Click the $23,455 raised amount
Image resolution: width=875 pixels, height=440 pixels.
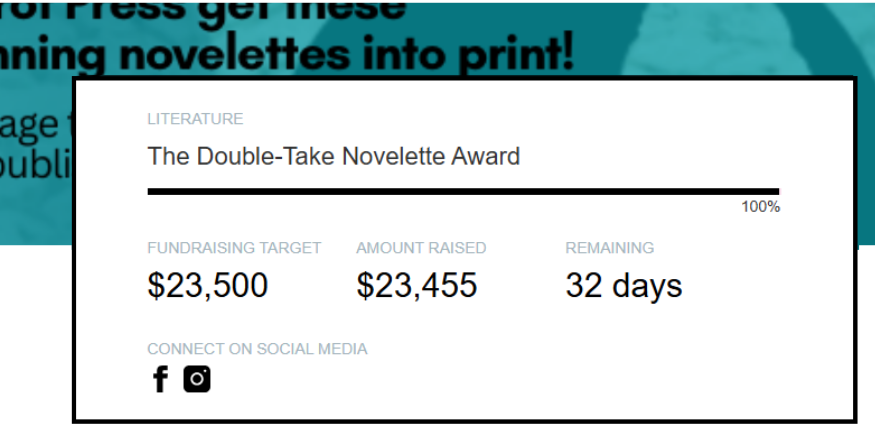tap(417, 285)
